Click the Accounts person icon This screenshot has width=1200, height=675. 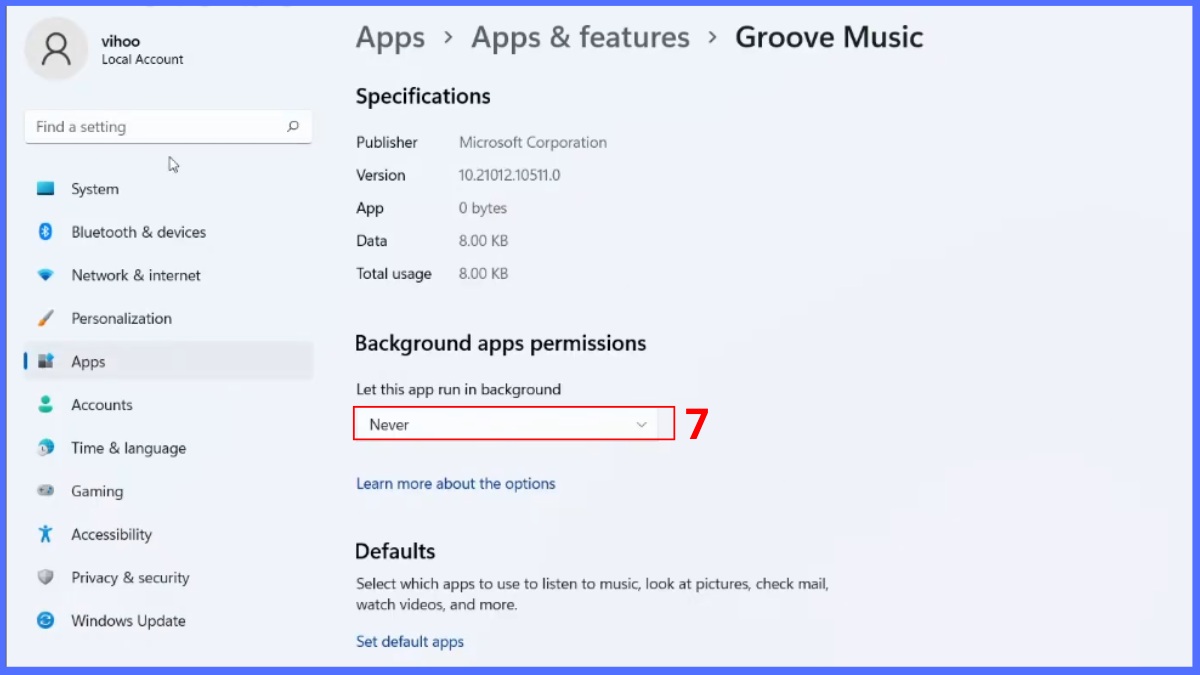[x=45, y=405]
